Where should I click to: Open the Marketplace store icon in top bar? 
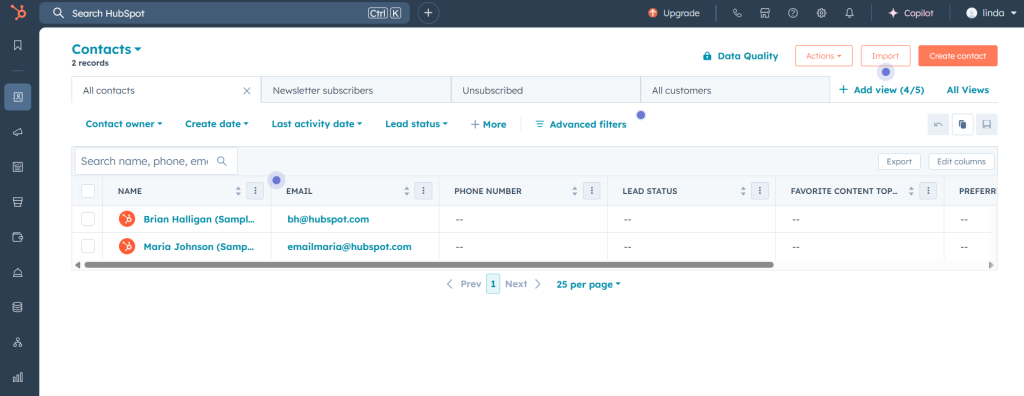(765, 13)
